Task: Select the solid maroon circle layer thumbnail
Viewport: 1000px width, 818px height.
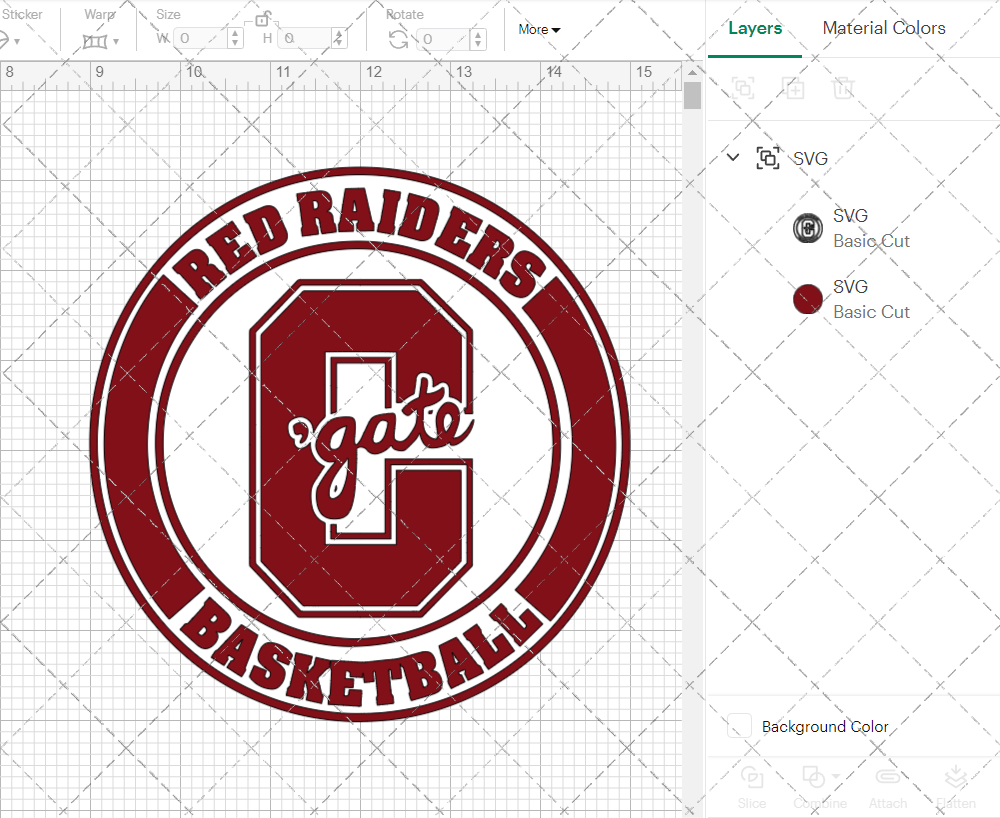Action: [x=807, y=300]
